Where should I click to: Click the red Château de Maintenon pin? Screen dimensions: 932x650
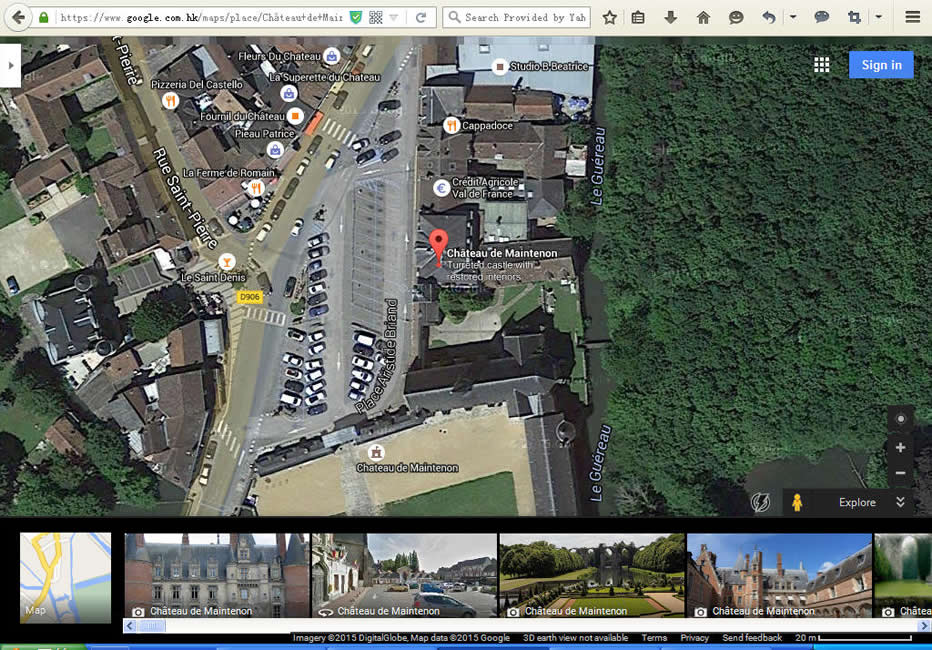(439, 247)
